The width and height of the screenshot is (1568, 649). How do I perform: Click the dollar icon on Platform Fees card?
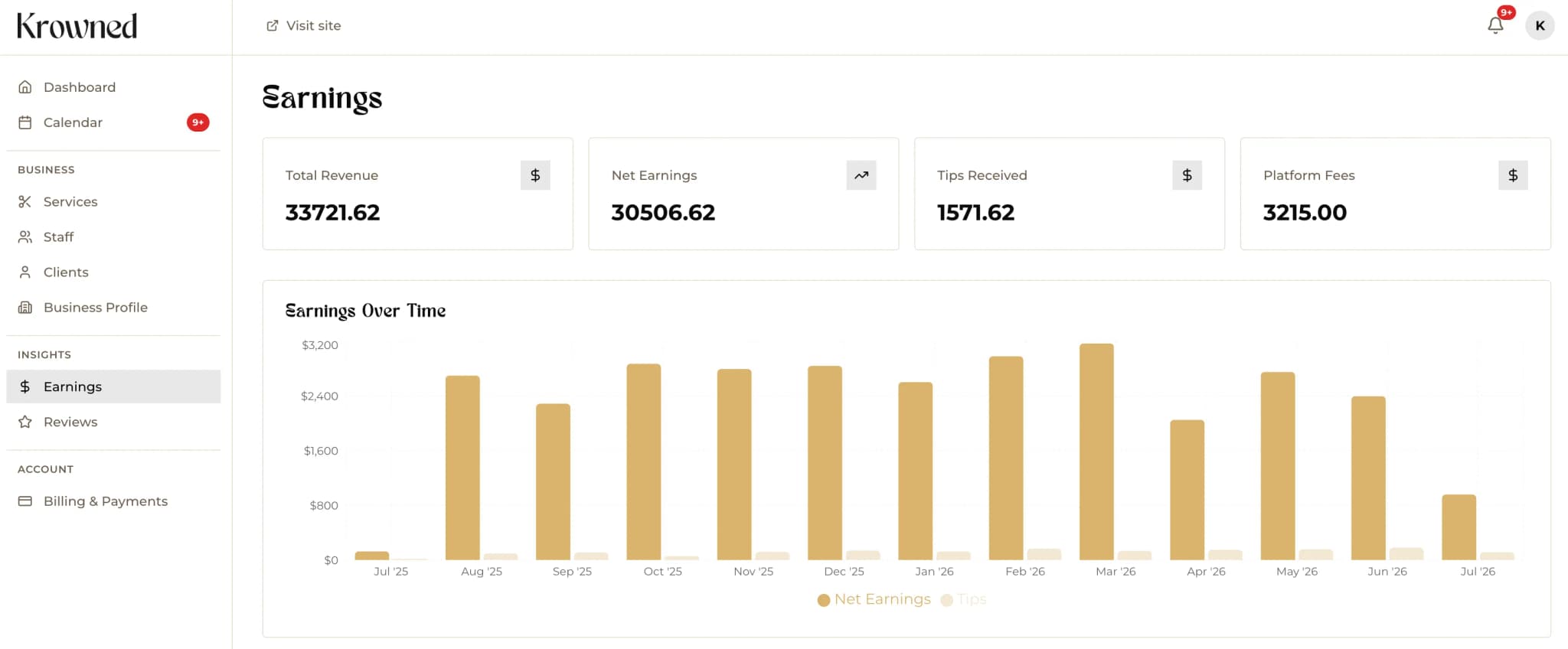[1513, 175]
